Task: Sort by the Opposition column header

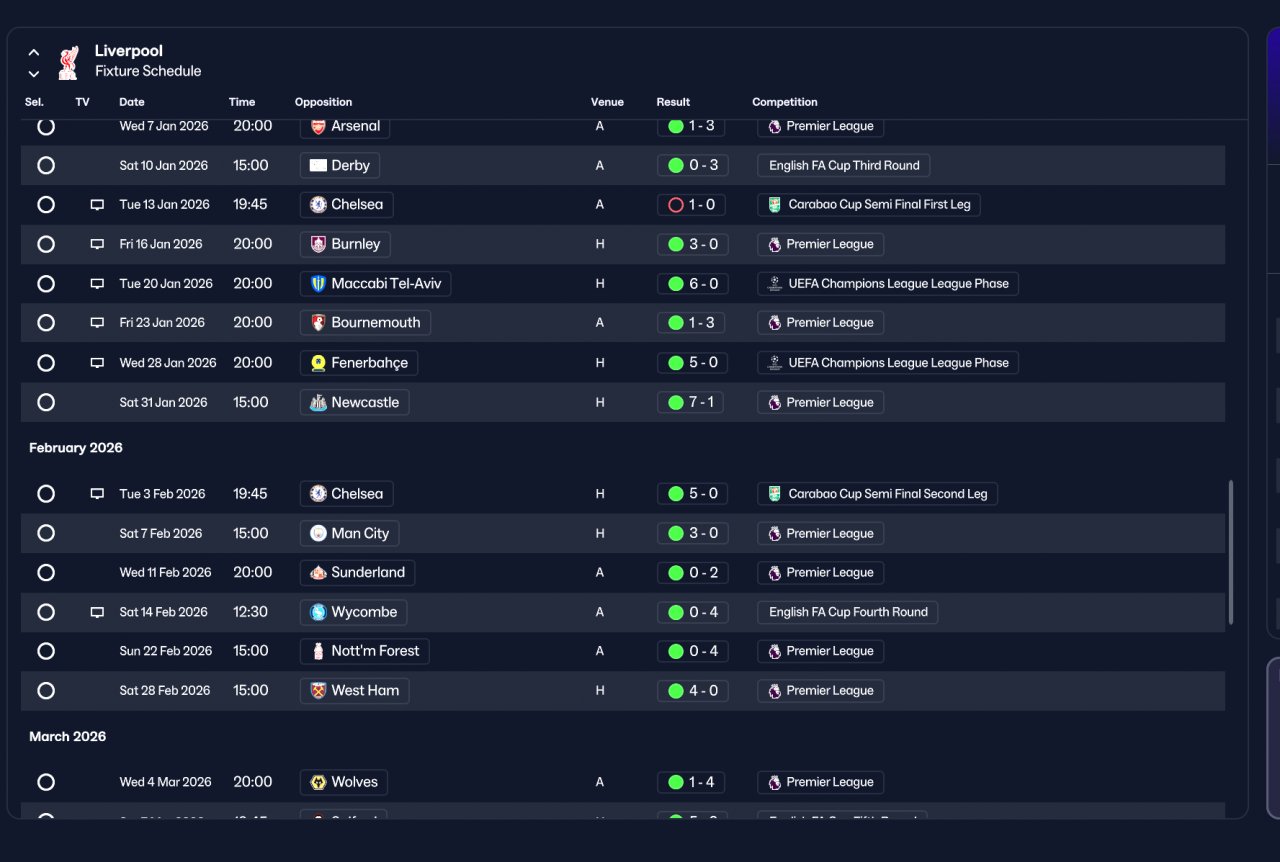Action: click(x=323, y=102)
